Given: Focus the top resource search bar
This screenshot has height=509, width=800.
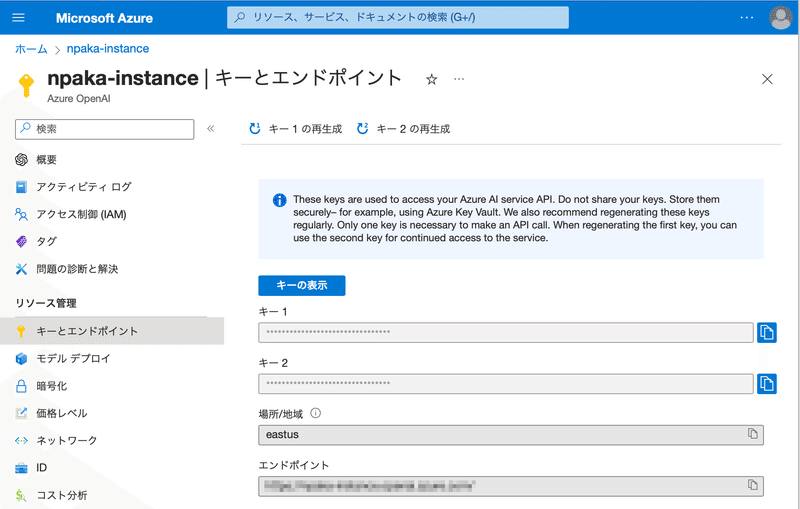Looking at the screenshot, I should (397, 17).
